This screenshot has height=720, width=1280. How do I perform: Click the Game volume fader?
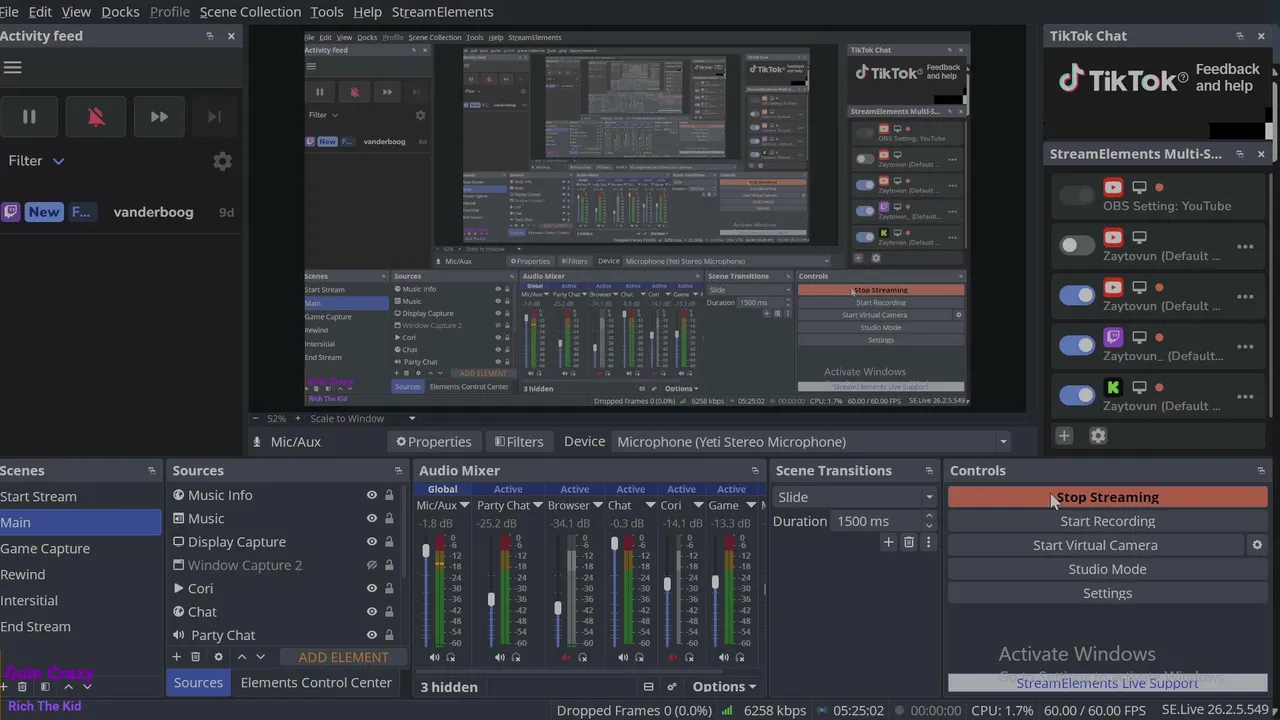tap(715, 582)
